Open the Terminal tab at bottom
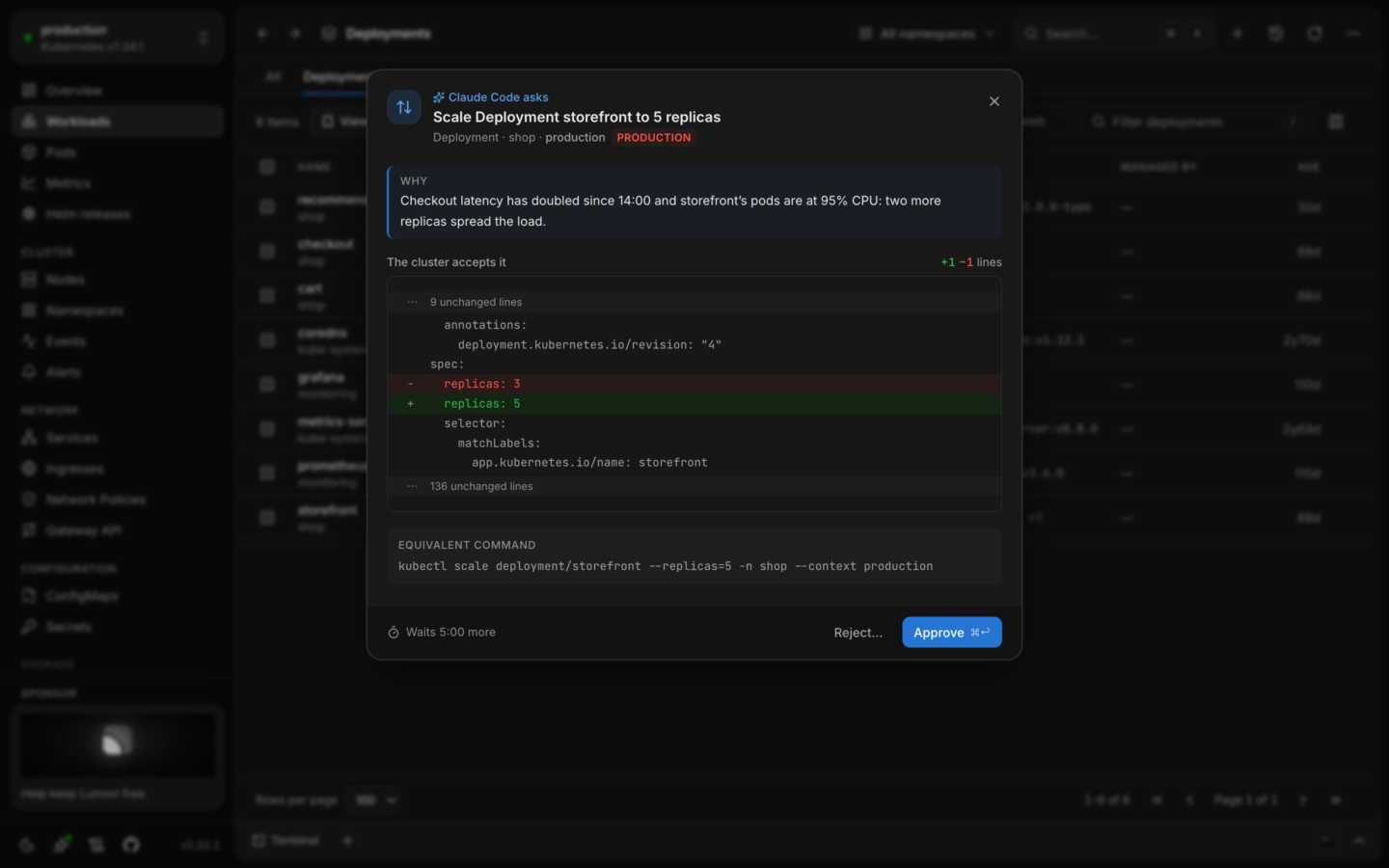This screenshot has width=1389, height=868. coord(286,841)
